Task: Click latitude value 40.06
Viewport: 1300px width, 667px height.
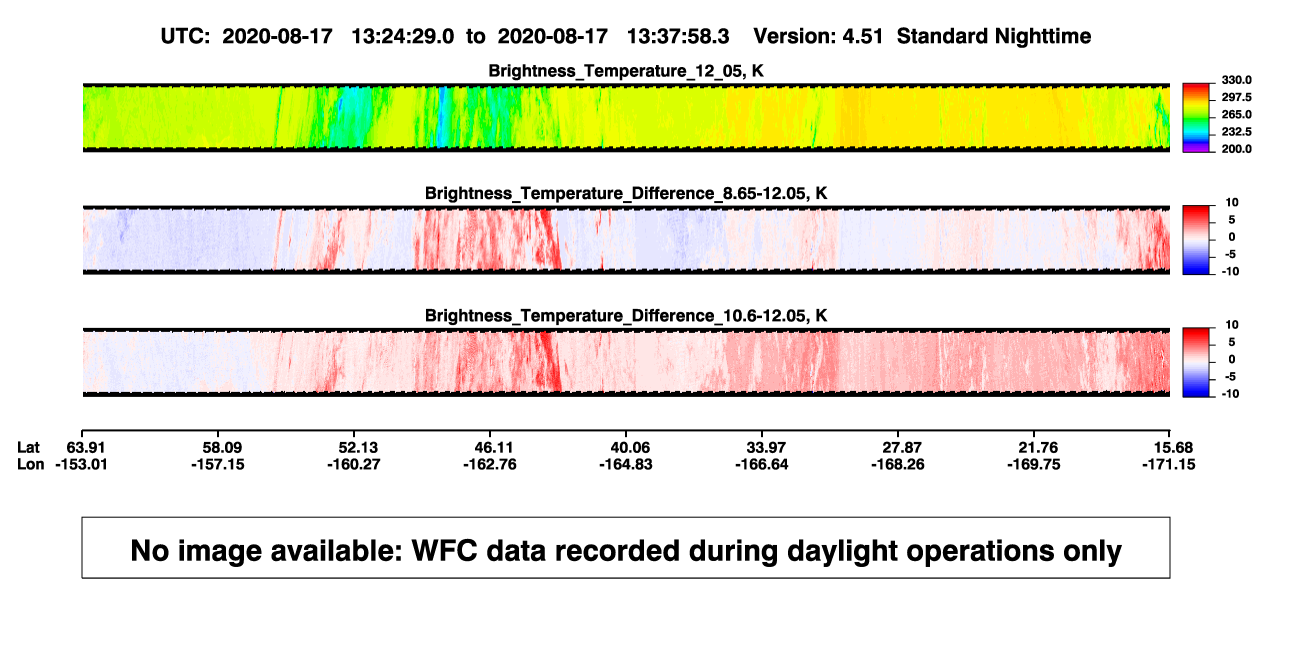Action: (x=625, y=446)
